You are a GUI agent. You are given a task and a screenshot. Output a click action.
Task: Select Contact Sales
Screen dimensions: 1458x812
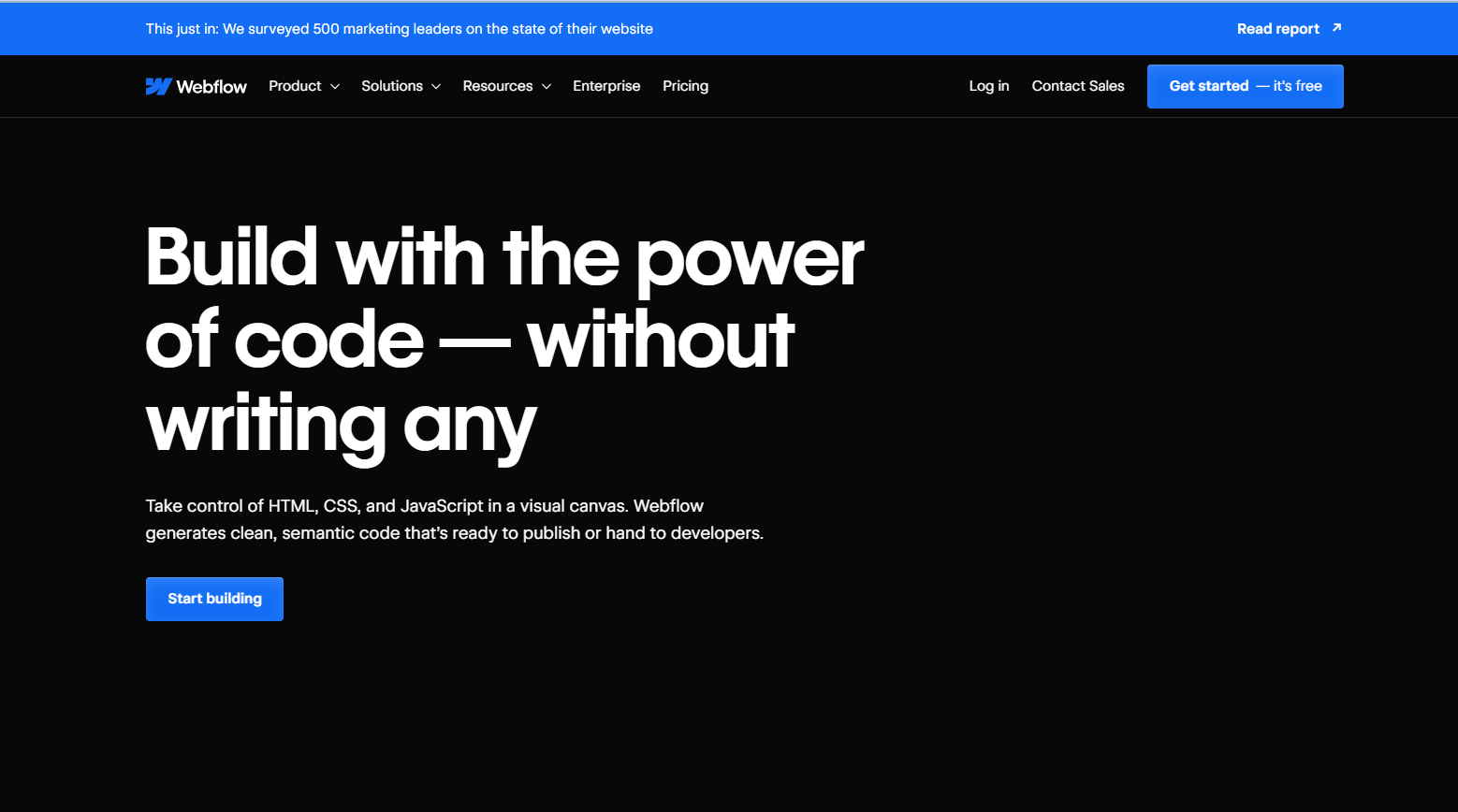pos(1078,85)
